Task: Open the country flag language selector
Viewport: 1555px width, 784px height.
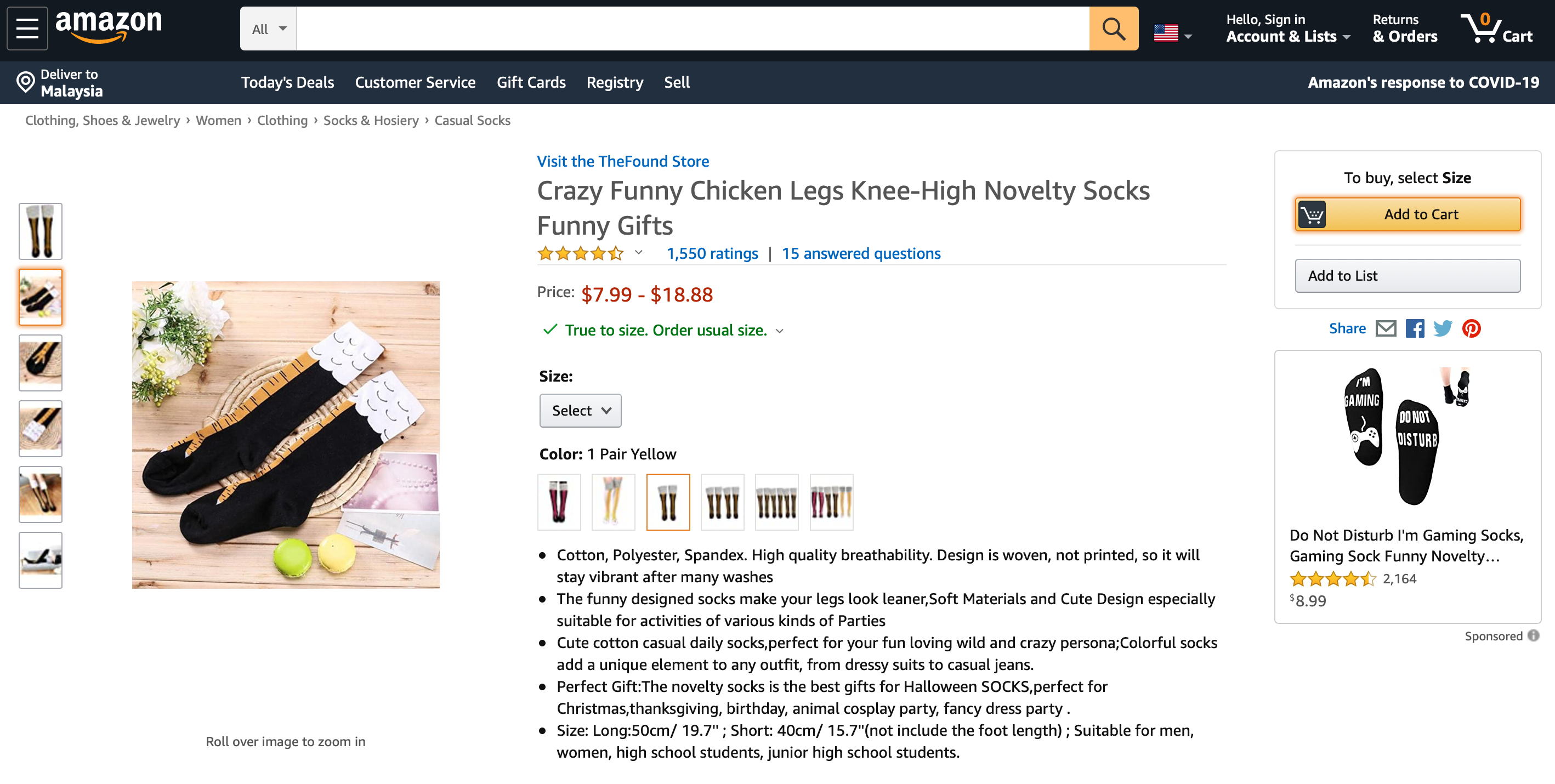Action: pyautogui.click(x=1172, y=33)
